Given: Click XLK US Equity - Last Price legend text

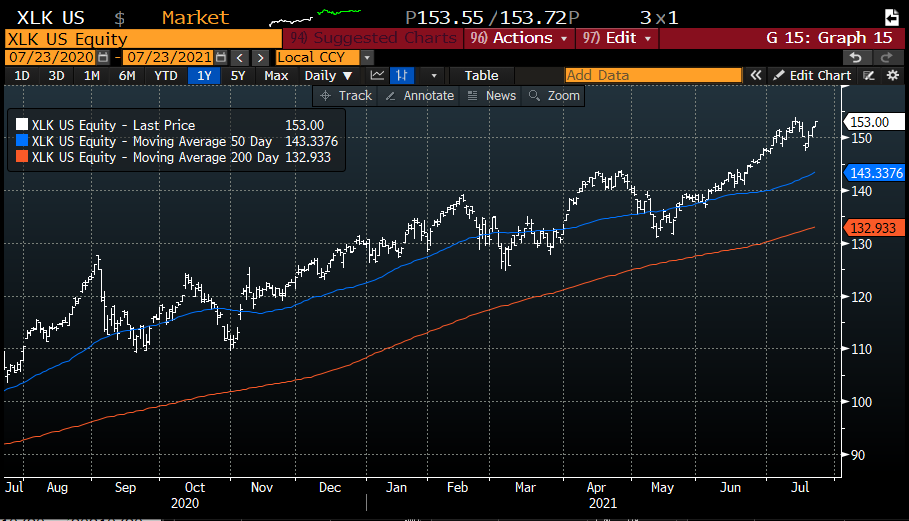Looking at the screenshot, I should [114, 125].
